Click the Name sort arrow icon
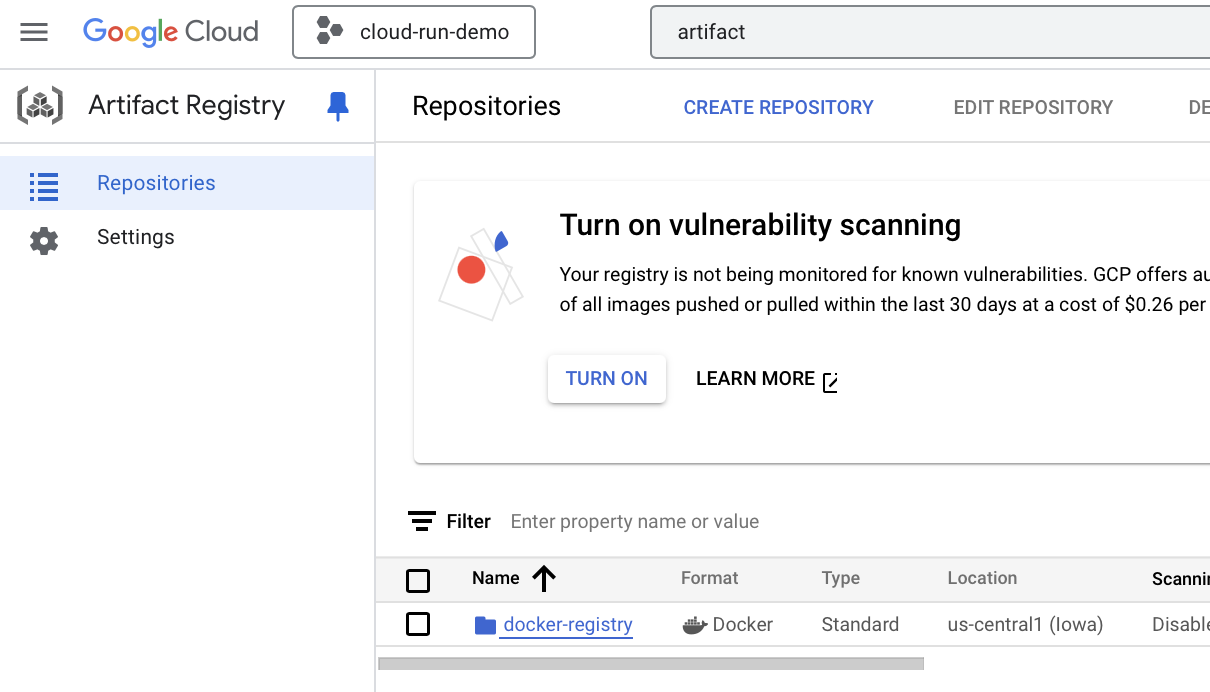Image resolution: width=1210 pixels, height=692 pixels. click(x=543, y=578)
